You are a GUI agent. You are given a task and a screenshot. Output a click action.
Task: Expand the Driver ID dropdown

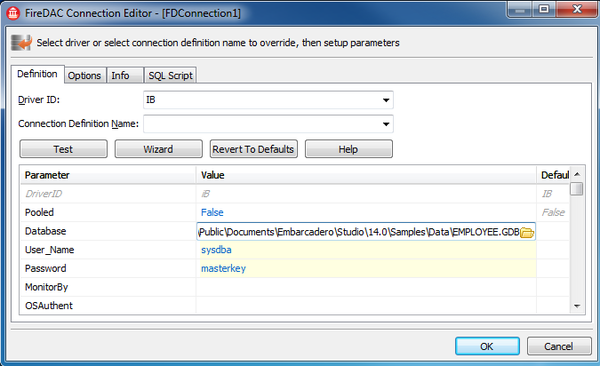point(386,100)
